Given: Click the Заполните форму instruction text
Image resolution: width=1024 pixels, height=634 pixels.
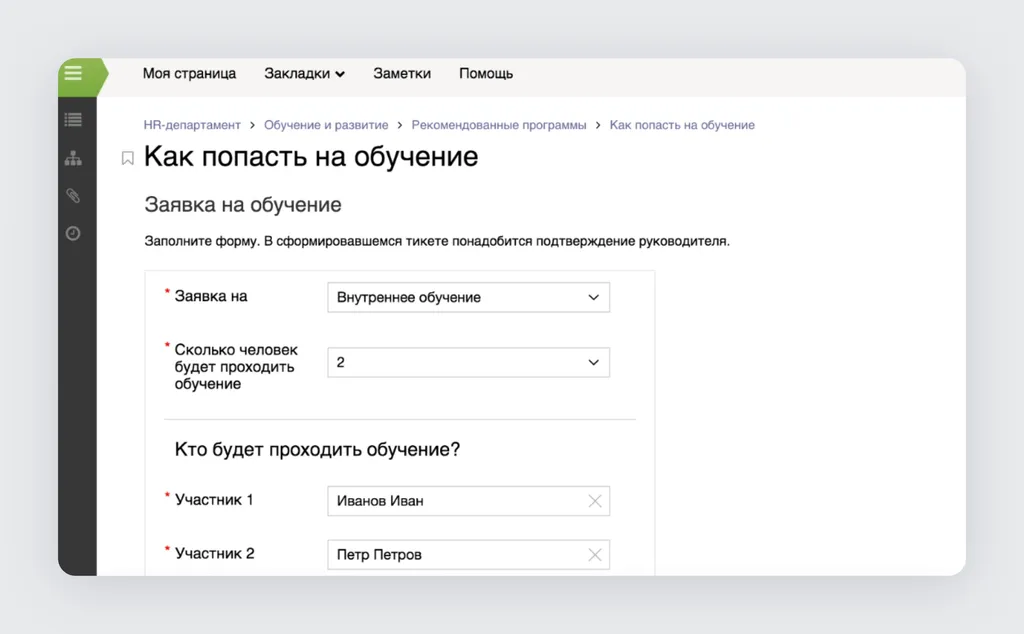Looking at the screenshot, I should [x=437, y=241].
